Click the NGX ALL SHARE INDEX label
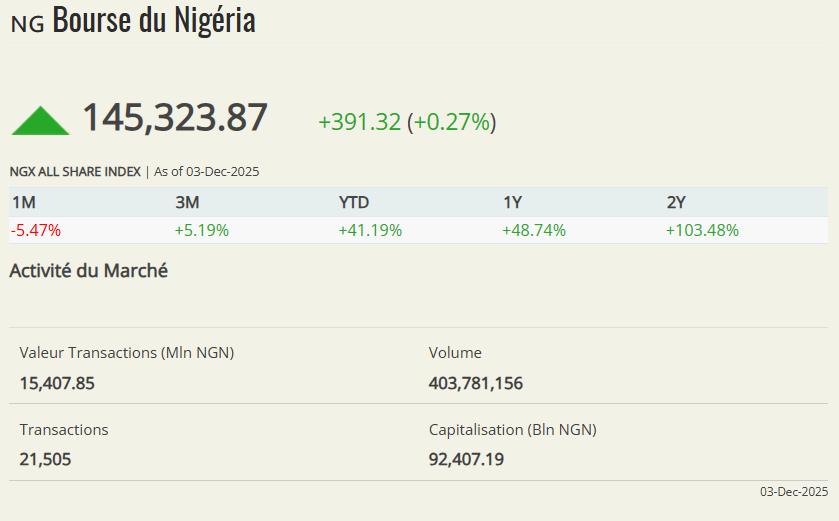Image resolution: width=839 pixels, height=521 pixels. click(x=75, y=172)
